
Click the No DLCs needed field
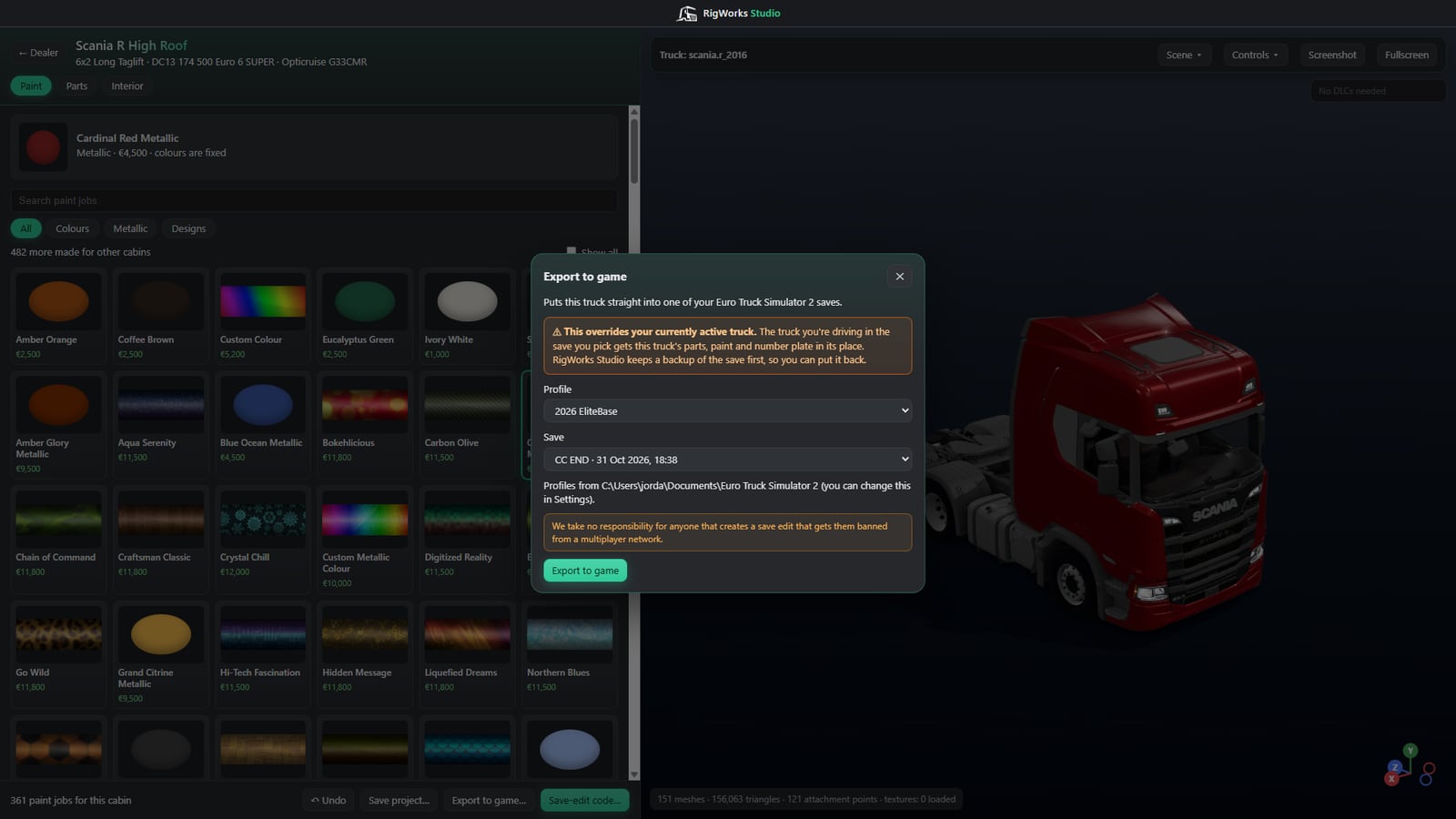1378,91
